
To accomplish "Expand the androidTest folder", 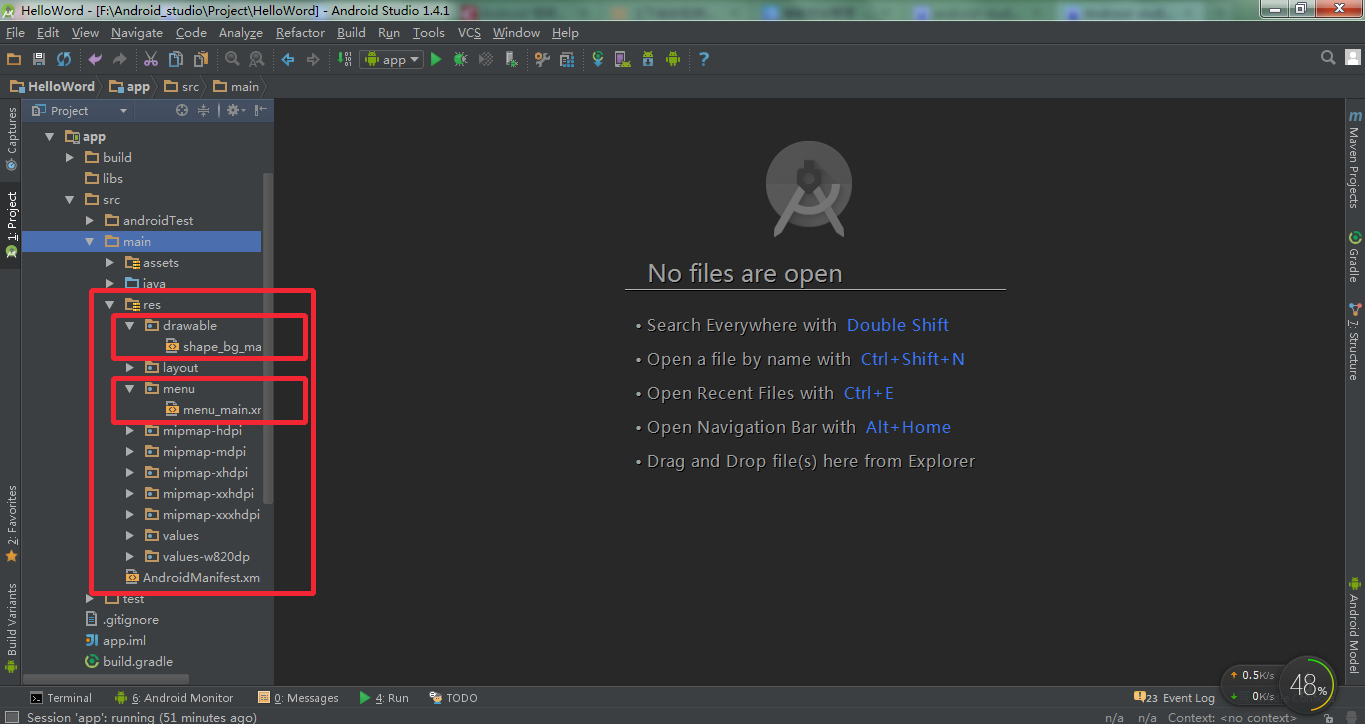I will click(90, 221).
